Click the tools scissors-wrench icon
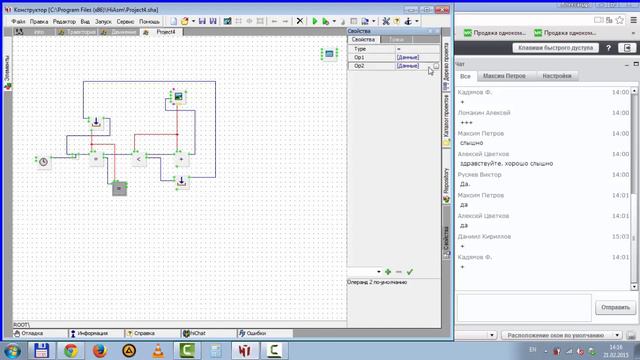640x360 pixels. pos(386,21)
